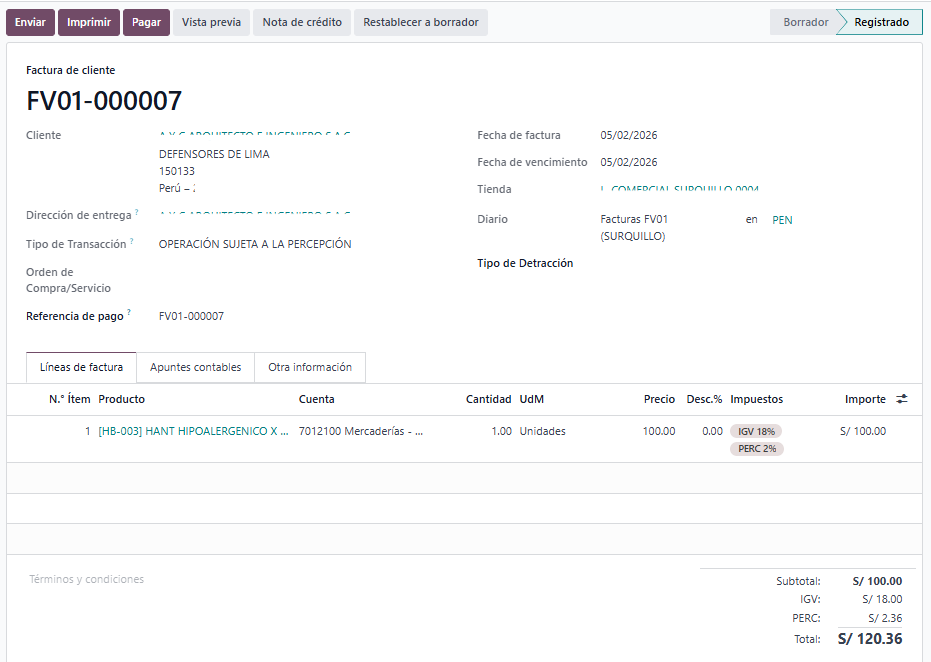The height and width of the screenshot is (662, 931).
Task: Switch to the Apuntes contables tab
Action: (195, 367)
